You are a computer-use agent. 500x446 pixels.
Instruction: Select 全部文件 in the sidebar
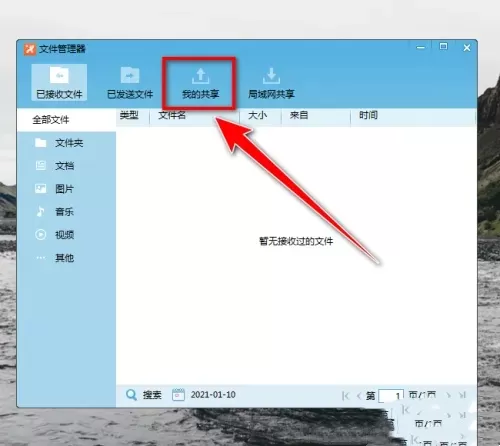[66, 120]
